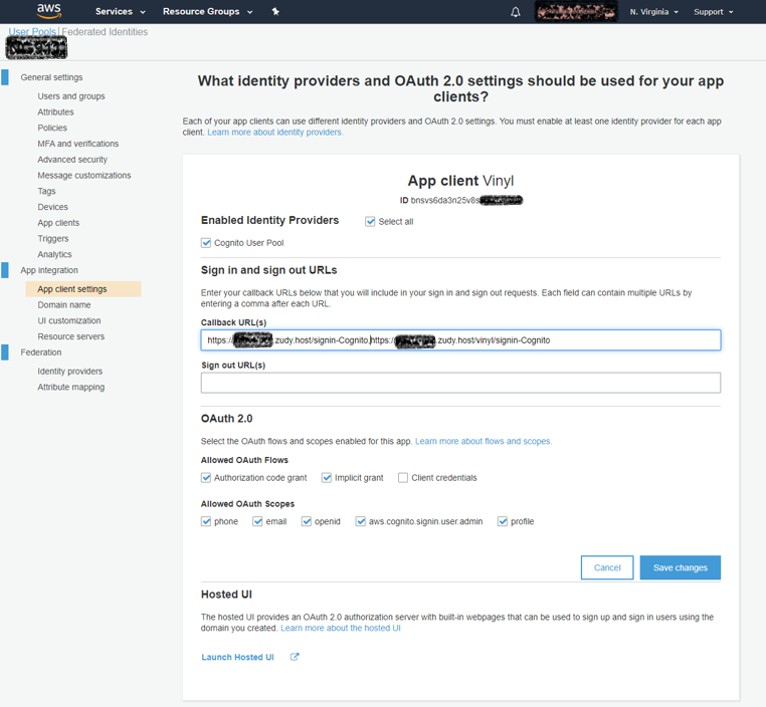
Task: Enable the Client credentials OAuth flow
Action: 403,478
